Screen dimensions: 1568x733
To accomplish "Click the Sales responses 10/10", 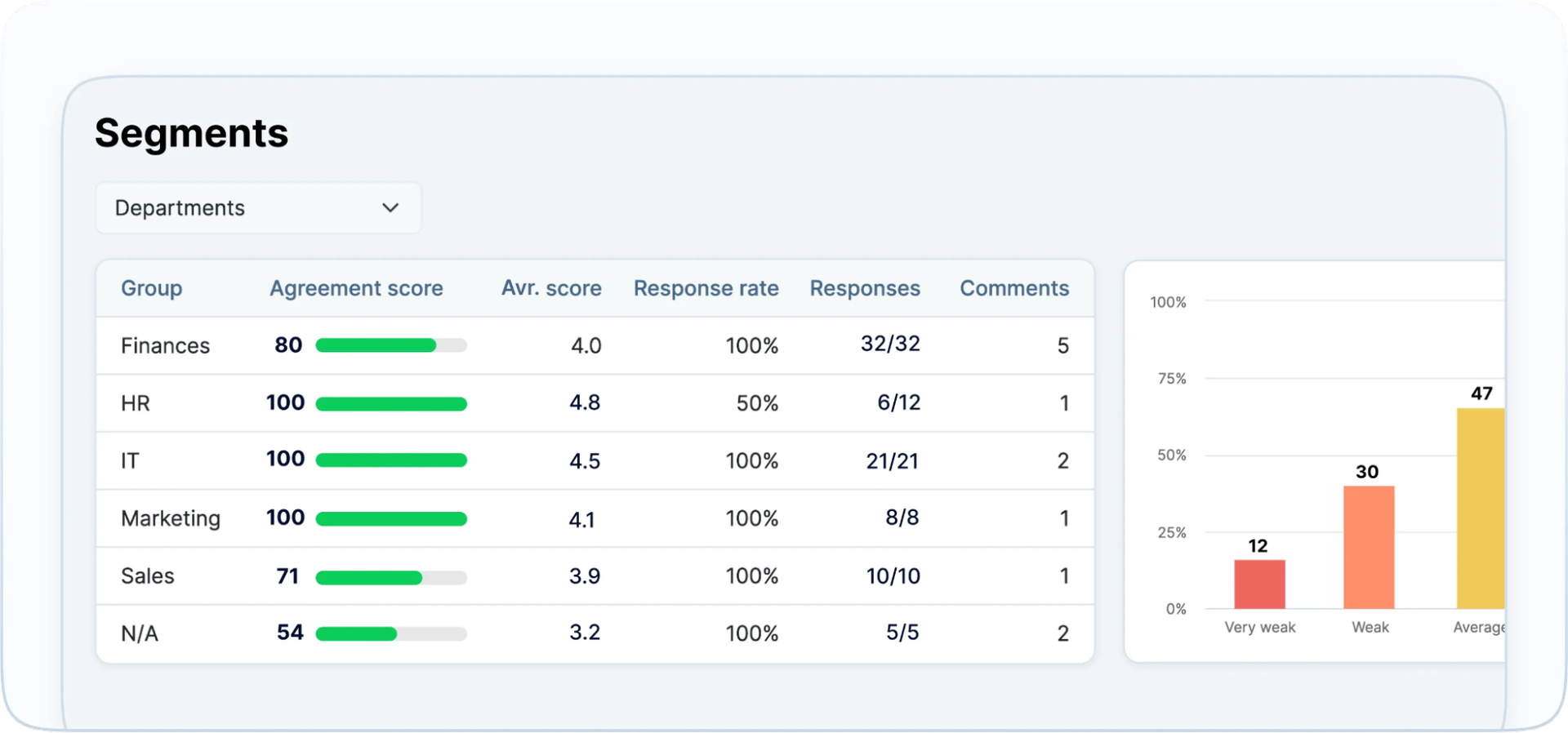I will pos(893,576).
